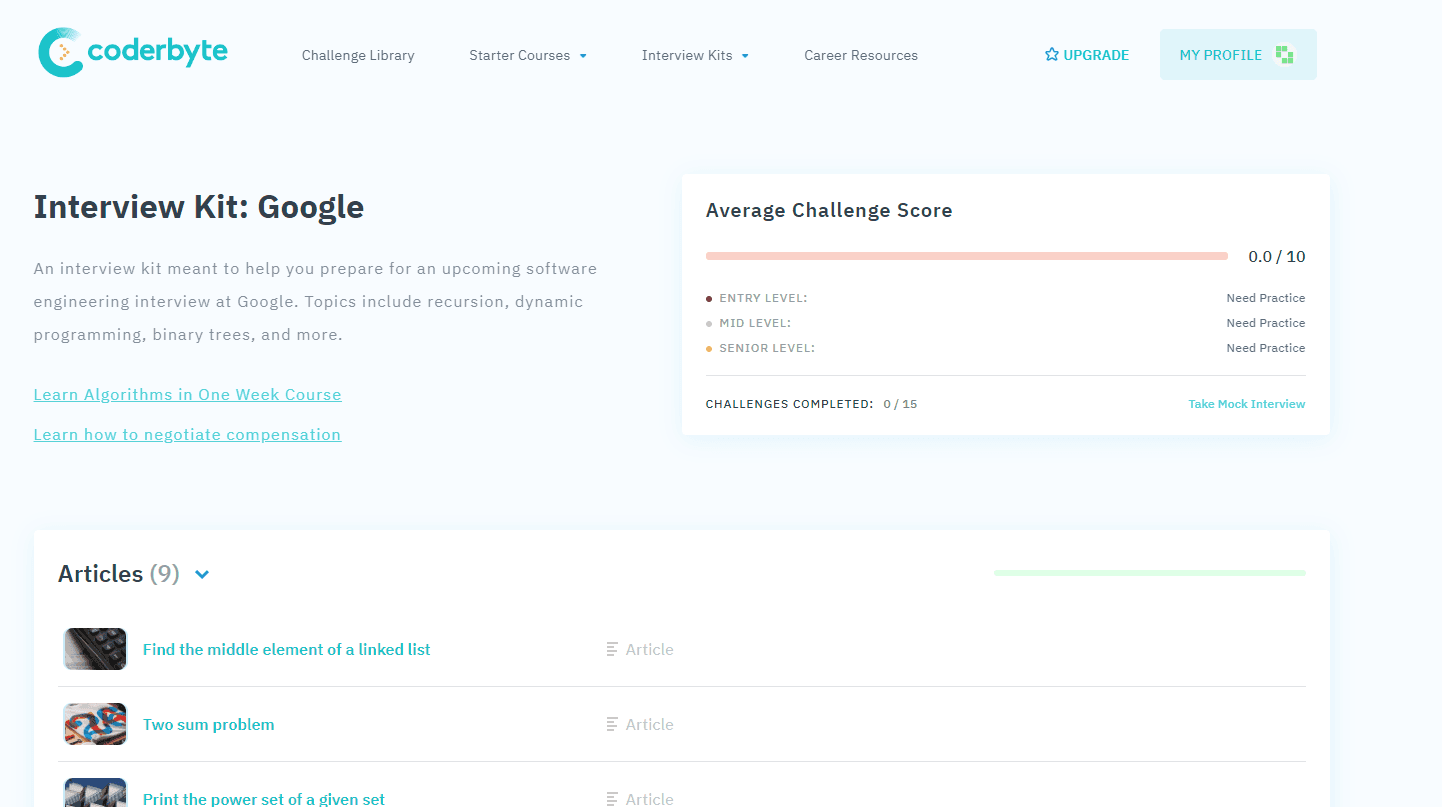Click the green Articles progress bar
Image resolution: width=1442 pixels, height=807 pixels.
(x=1150, y=573)
